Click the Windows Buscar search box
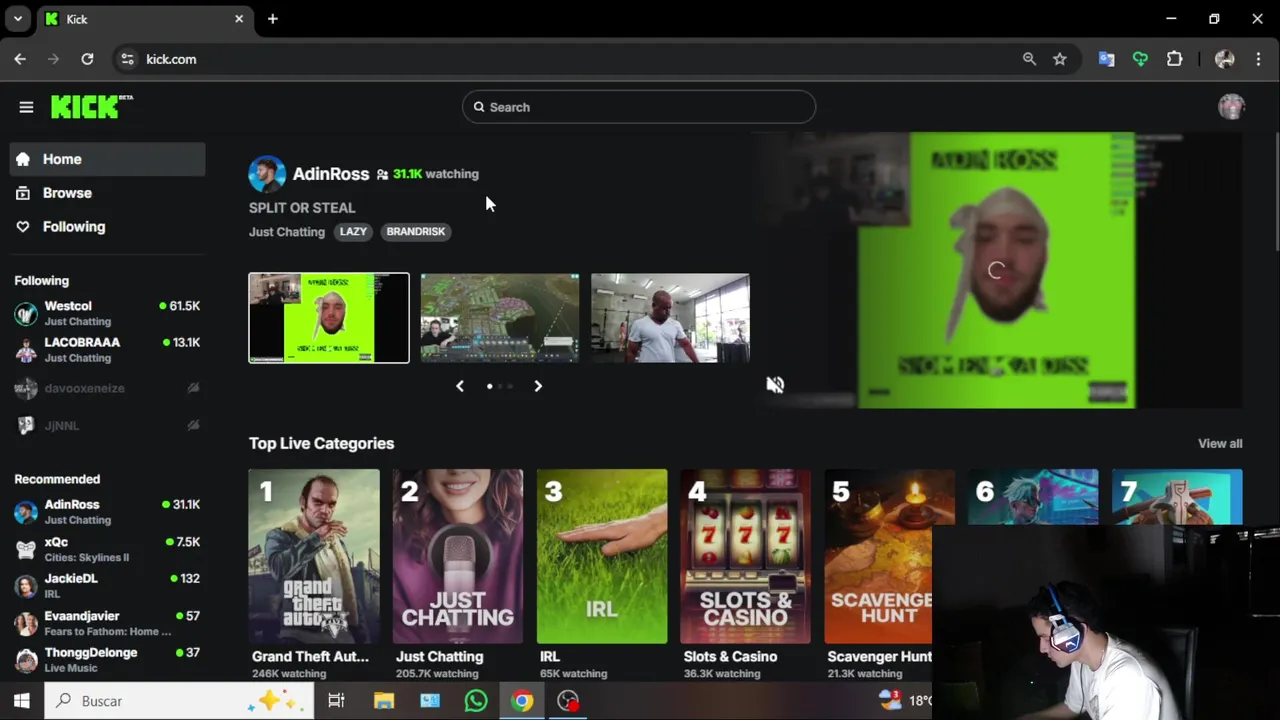 pos(180,701)
